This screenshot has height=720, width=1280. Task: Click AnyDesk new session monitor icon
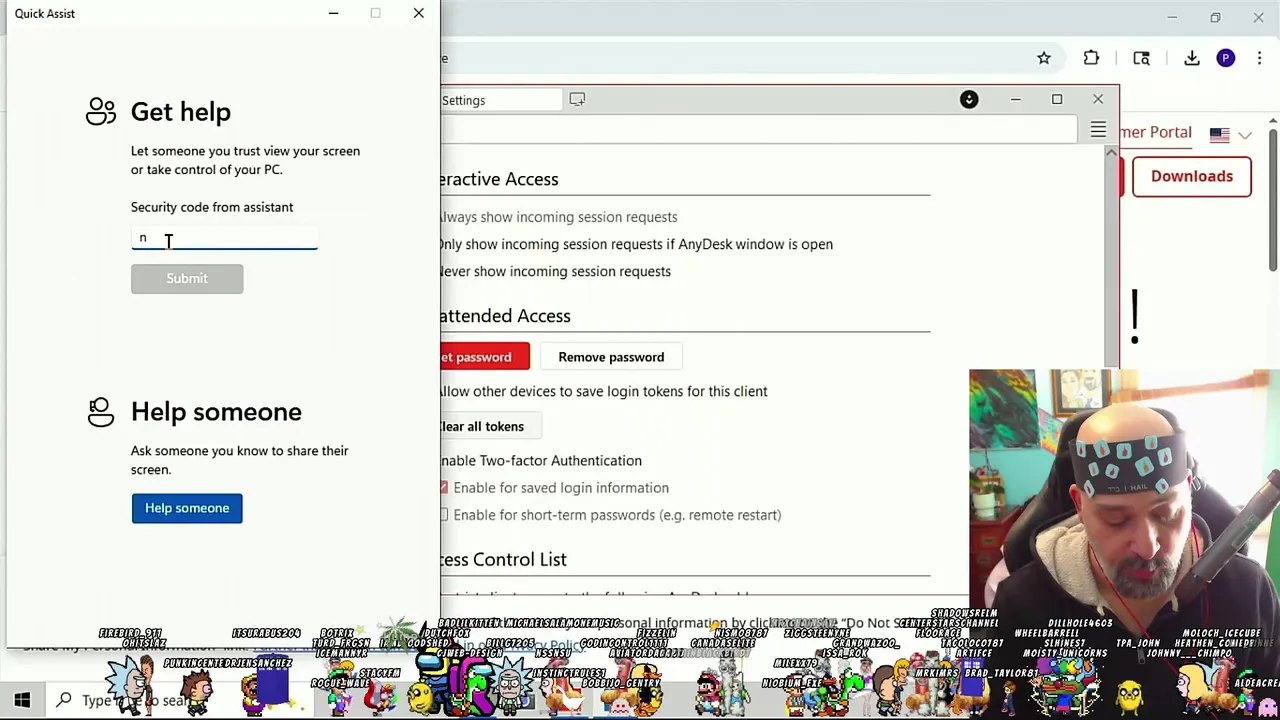577,99
